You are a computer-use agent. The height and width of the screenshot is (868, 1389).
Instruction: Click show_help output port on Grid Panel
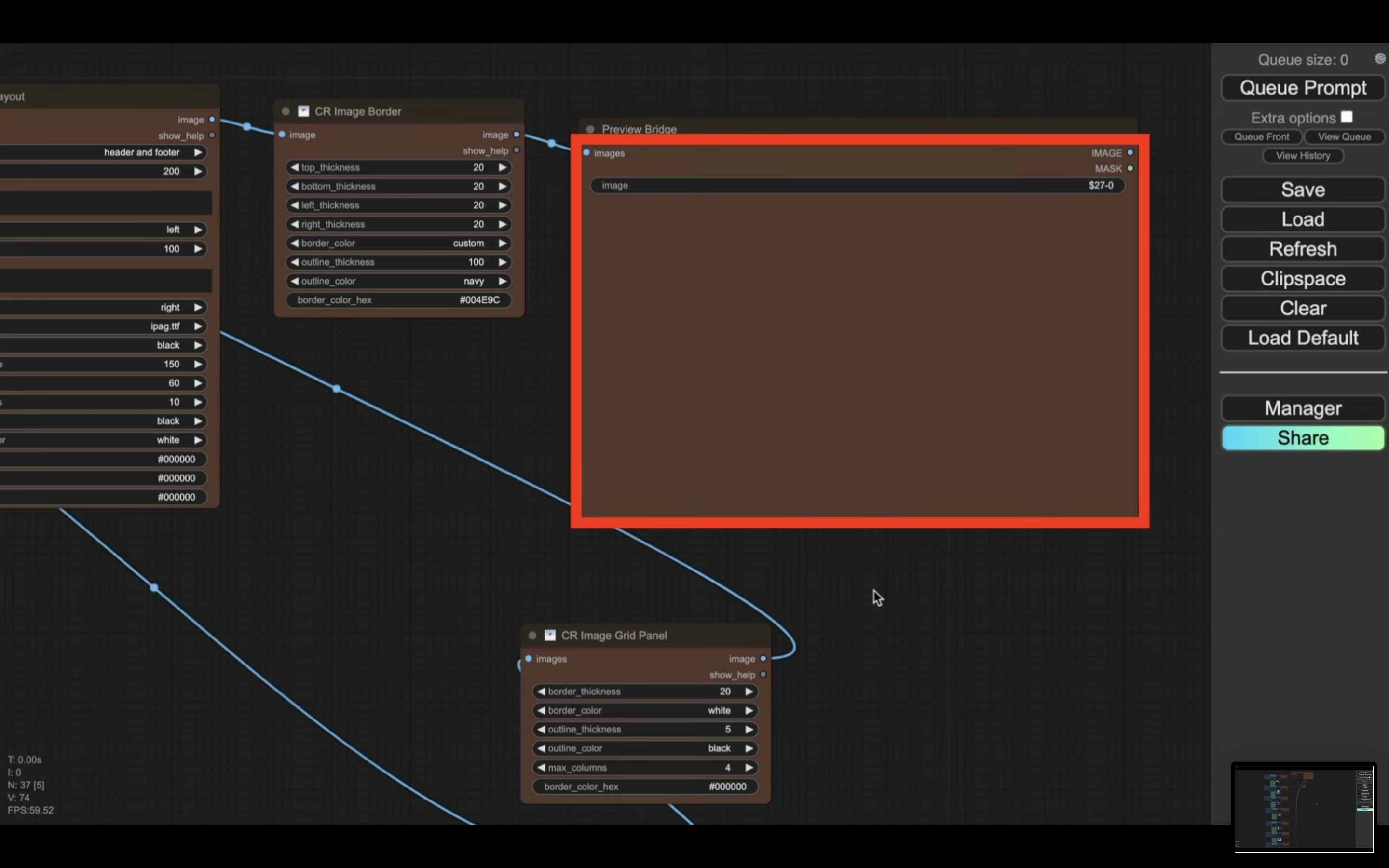763,675
